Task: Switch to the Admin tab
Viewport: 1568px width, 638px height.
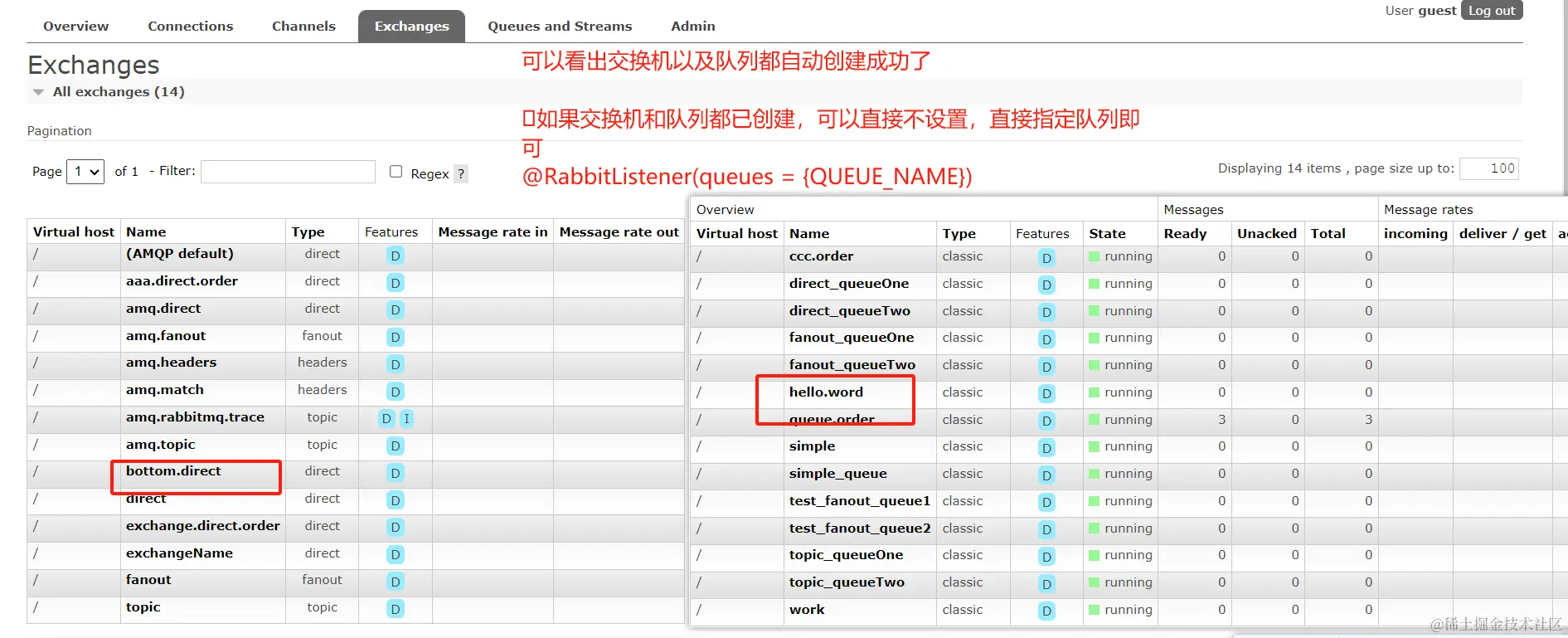Action: coord(693,26)
